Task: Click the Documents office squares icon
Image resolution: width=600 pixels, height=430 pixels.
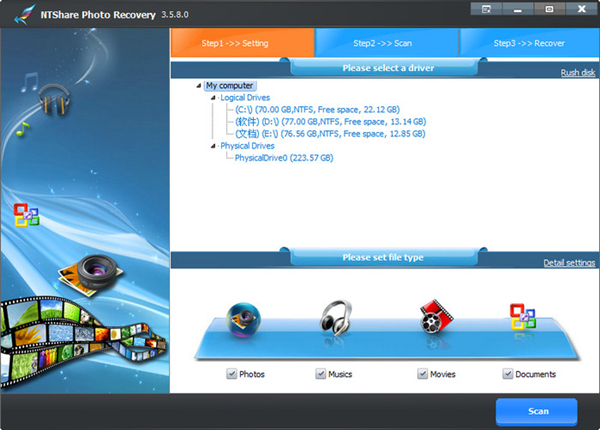Action: [x=523, y=317]
